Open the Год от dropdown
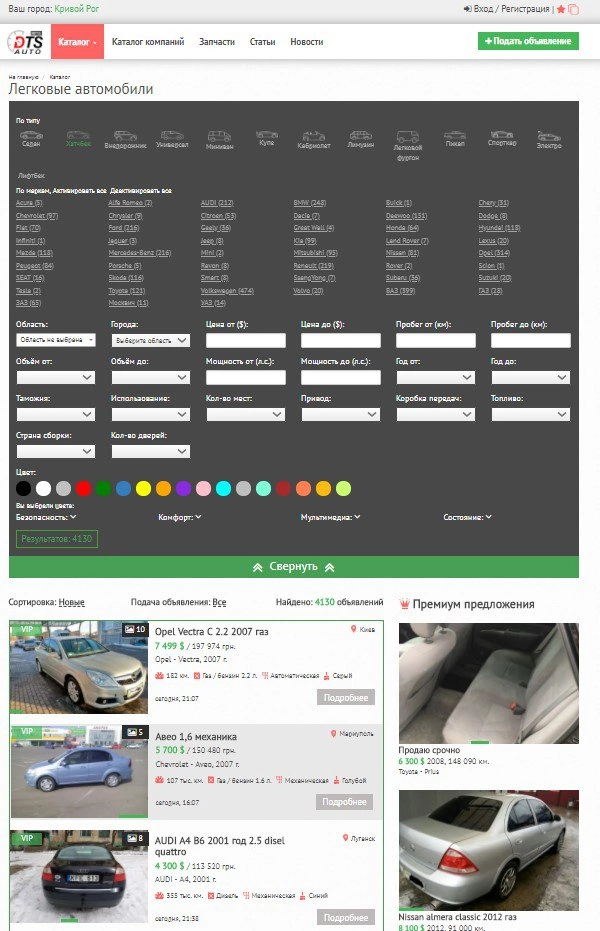This screenshot has height=931, width=600. click(436, 378)
